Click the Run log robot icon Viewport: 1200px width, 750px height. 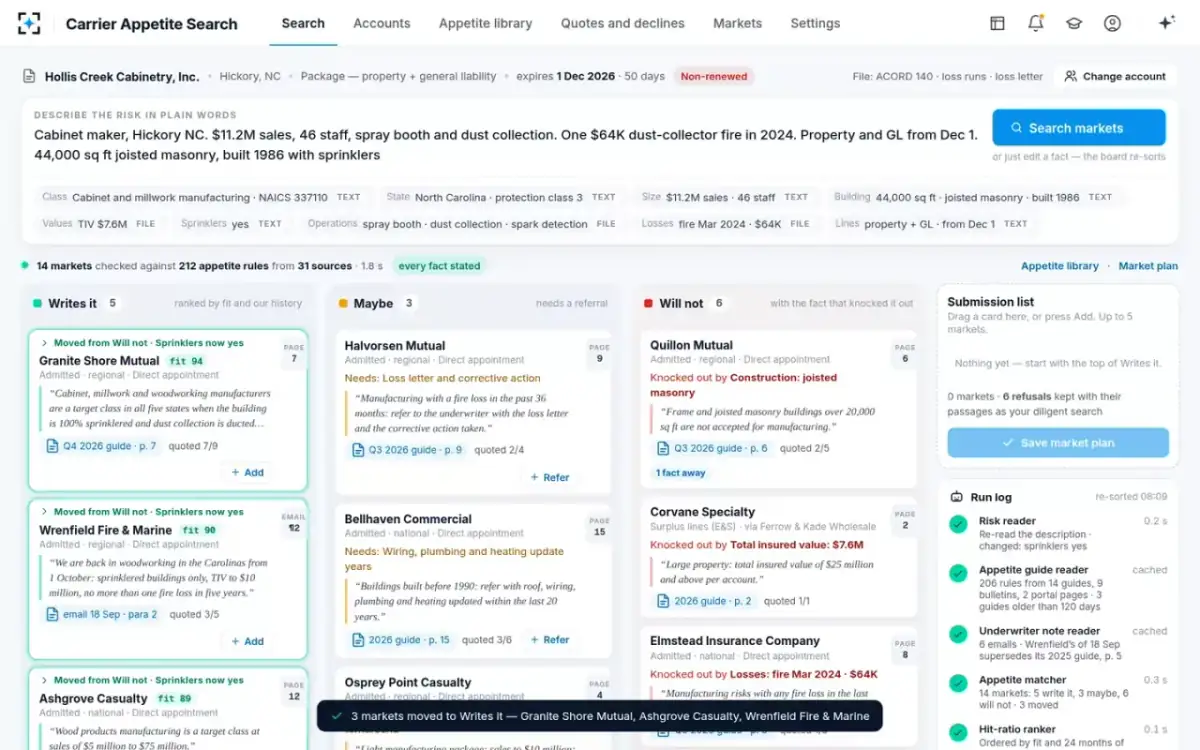(956, 496)
